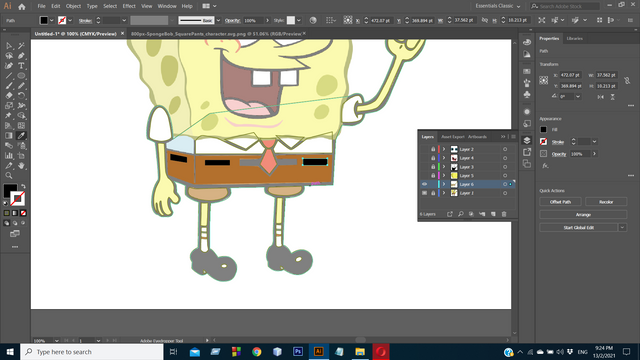Viewport: 640px width, 360px height.
Task: Click Stroke swatch in Appearance section
Action: (543, 142)
